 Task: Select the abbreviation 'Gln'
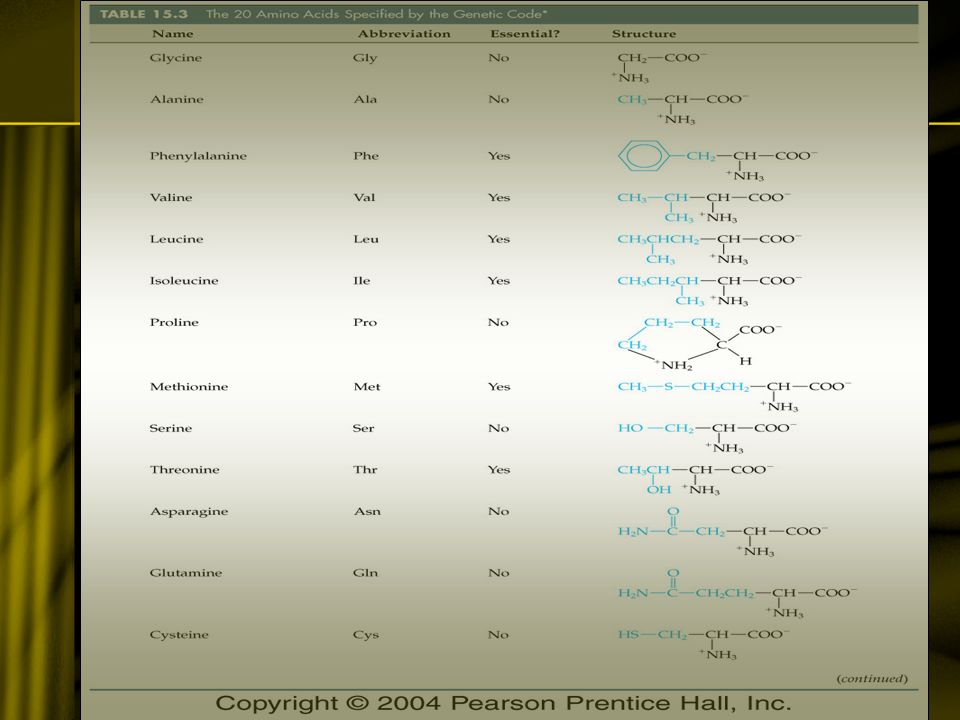pyautogui.click(x=365, y=573)
